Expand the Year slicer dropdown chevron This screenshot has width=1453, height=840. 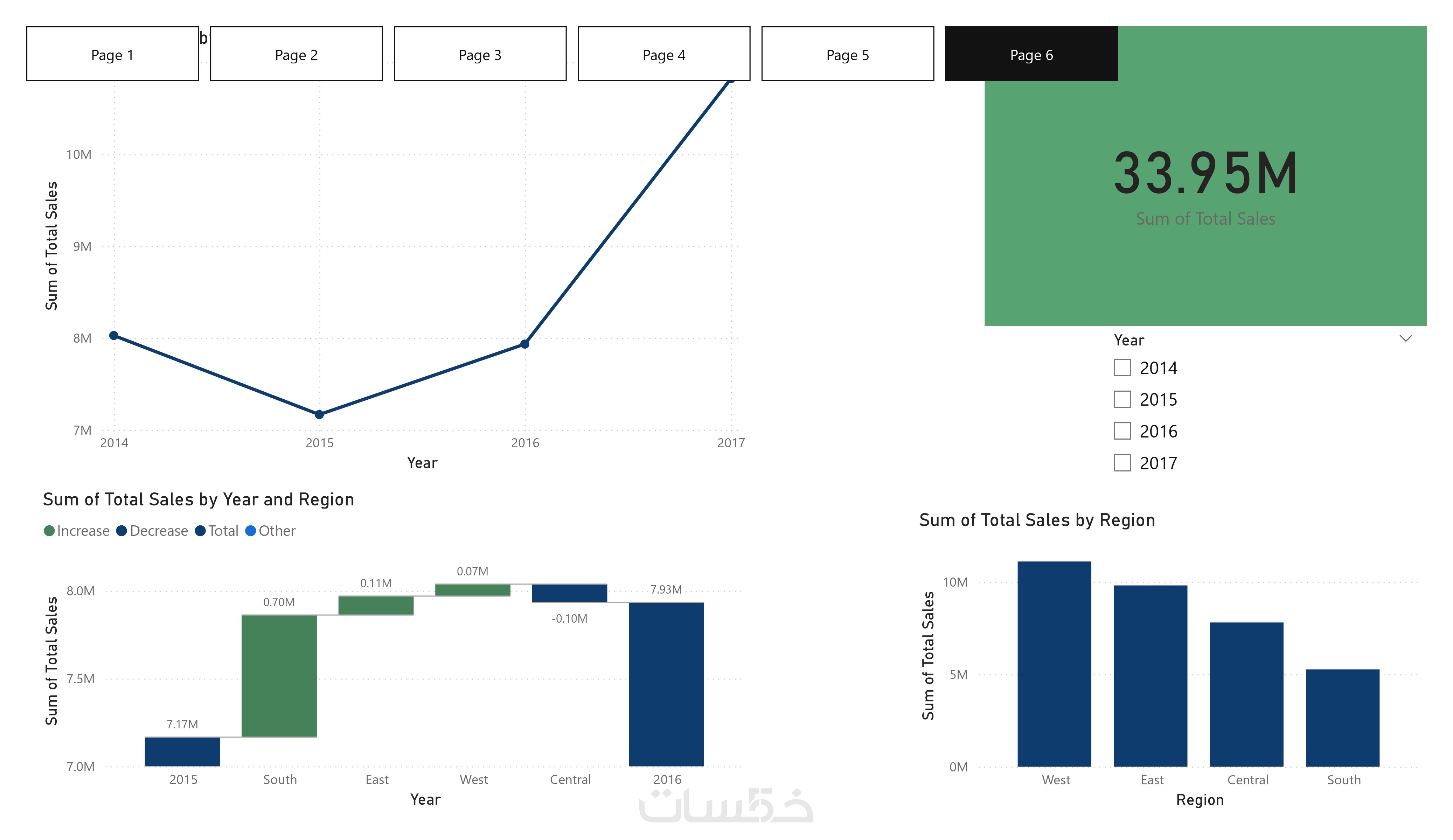pos(1405,339)
